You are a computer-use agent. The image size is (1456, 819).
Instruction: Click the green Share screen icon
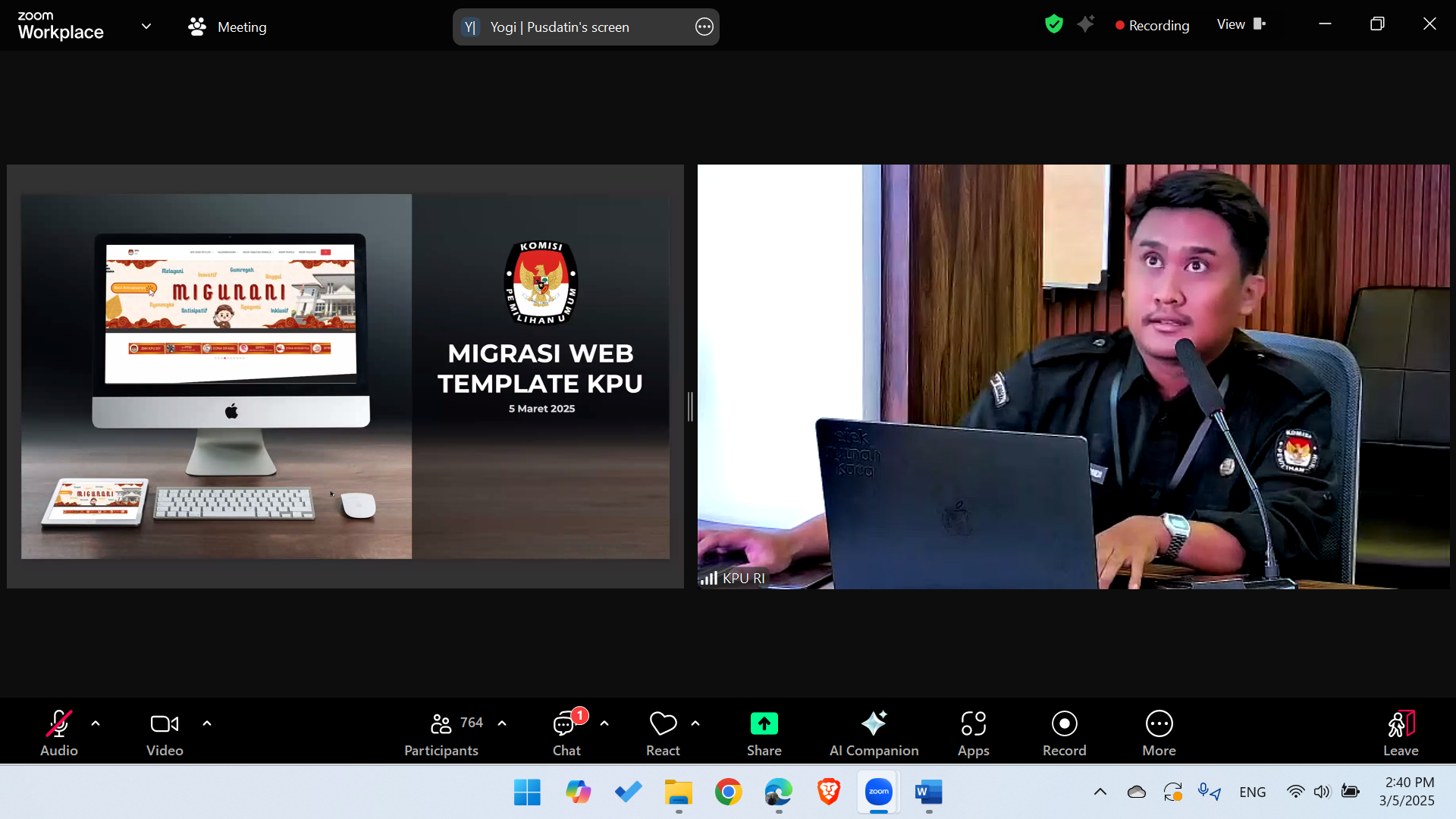(764, 724)
